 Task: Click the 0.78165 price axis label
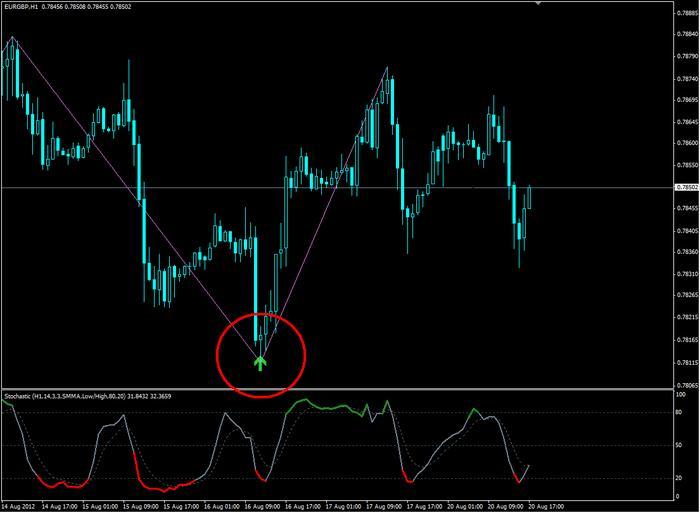point(688,340)
